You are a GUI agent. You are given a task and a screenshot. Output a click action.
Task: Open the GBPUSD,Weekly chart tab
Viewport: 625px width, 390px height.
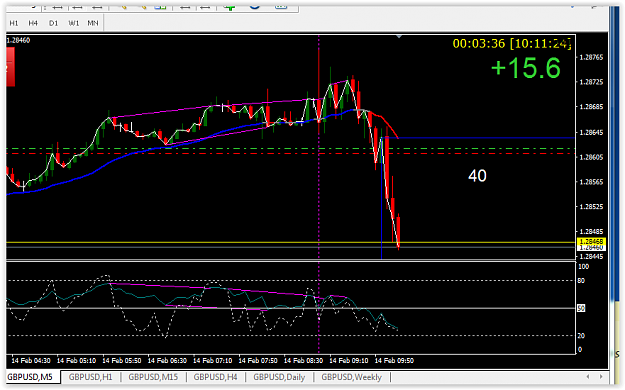pyautogui.click(x=352, y=377)
